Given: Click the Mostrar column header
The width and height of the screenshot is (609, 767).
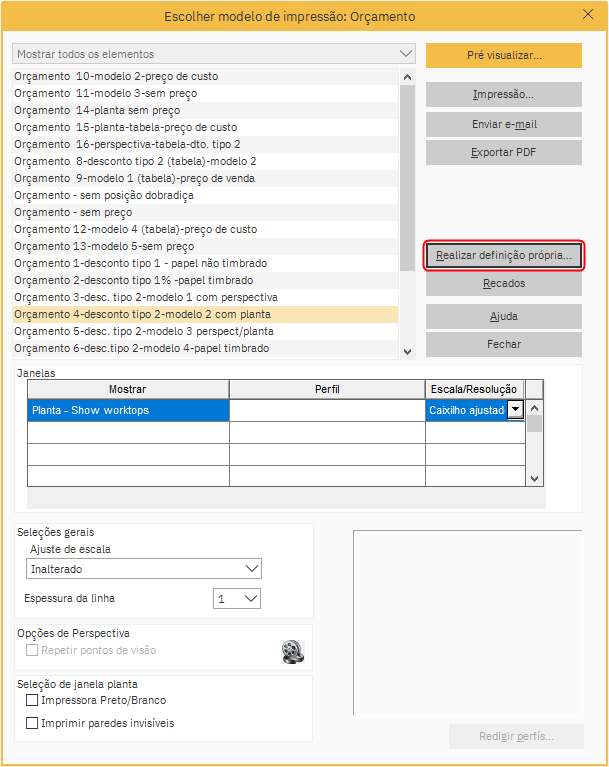Looking at the screenshot, I should [128, 389].
